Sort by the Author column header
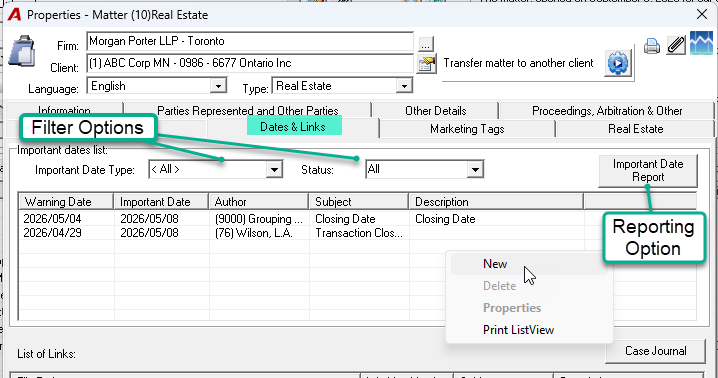The height and width of the screenshot is (378, 718). (x=259, y=202)
